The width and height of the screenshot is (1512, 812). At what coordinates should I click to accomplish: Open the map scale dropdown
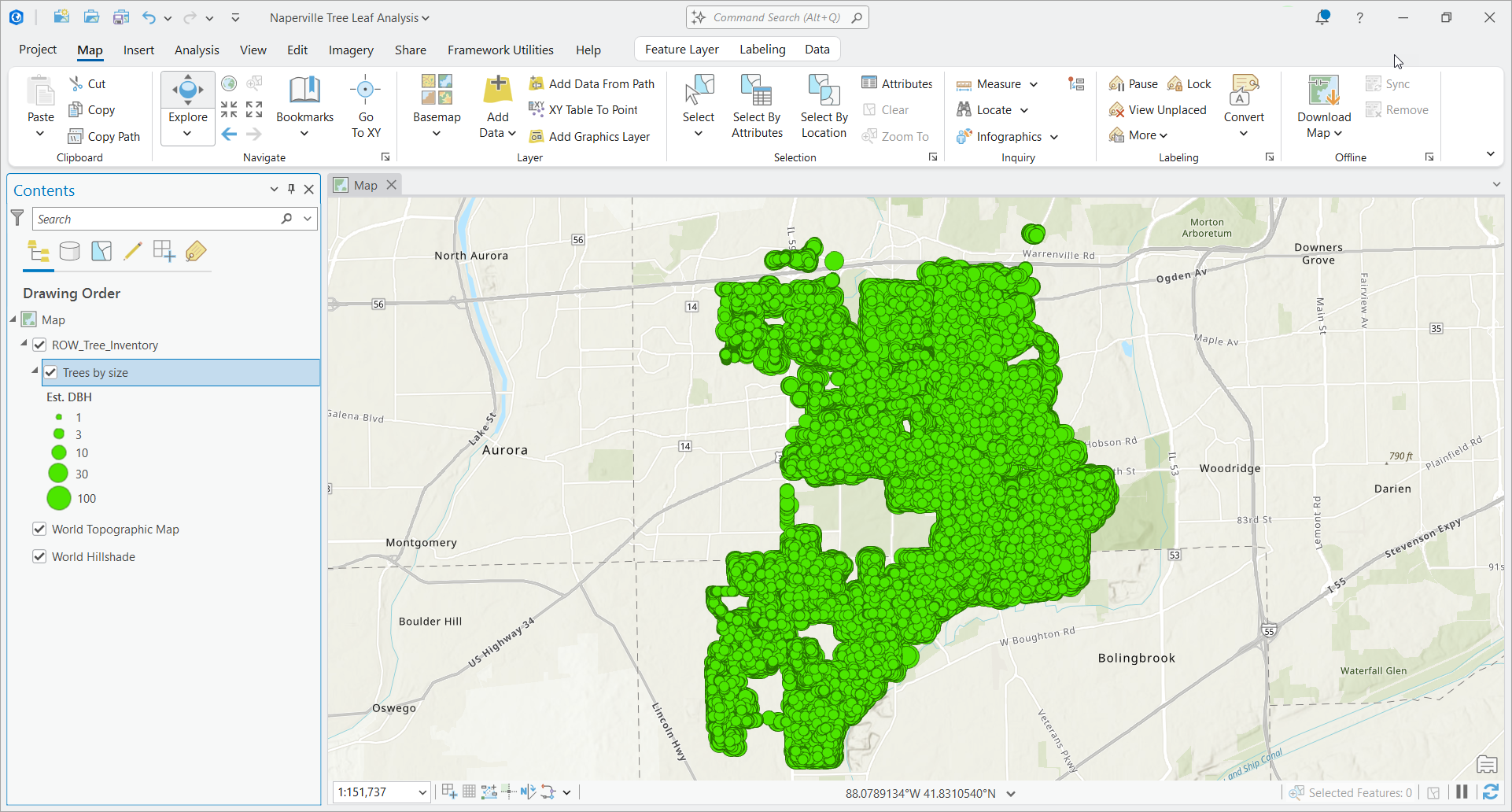[x=422, y=792]
